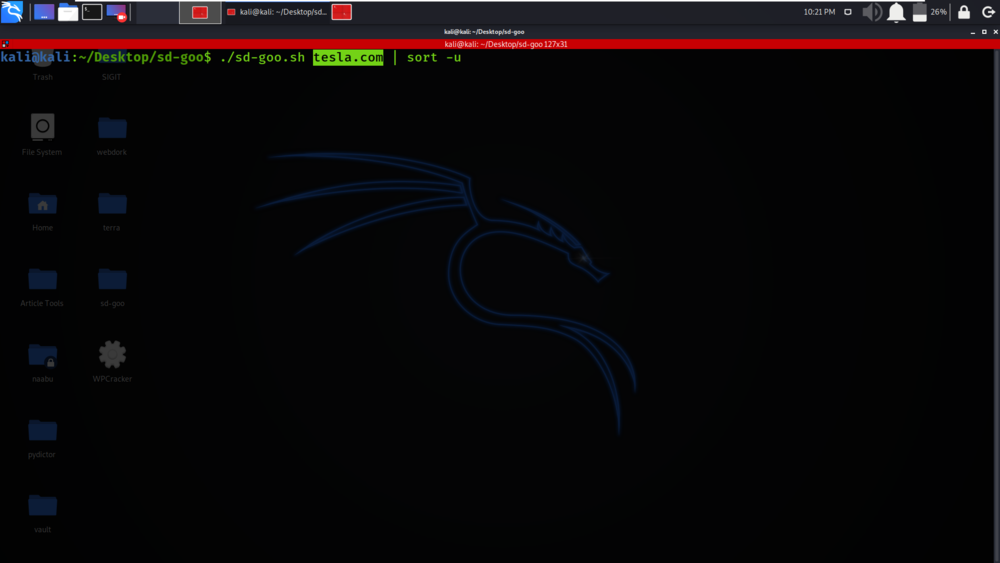Select the vault desktop folder
The image size is (1000, 563).
point(43,514)
